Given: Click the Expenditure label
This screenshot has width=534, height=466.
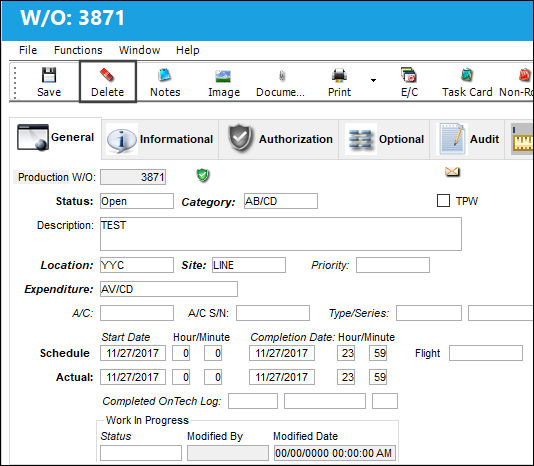Looking at the screenshot, I should (x=59, y=289).
